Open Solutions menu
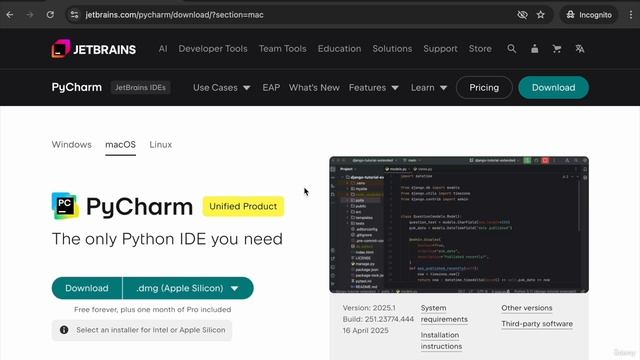 (392, 49)
